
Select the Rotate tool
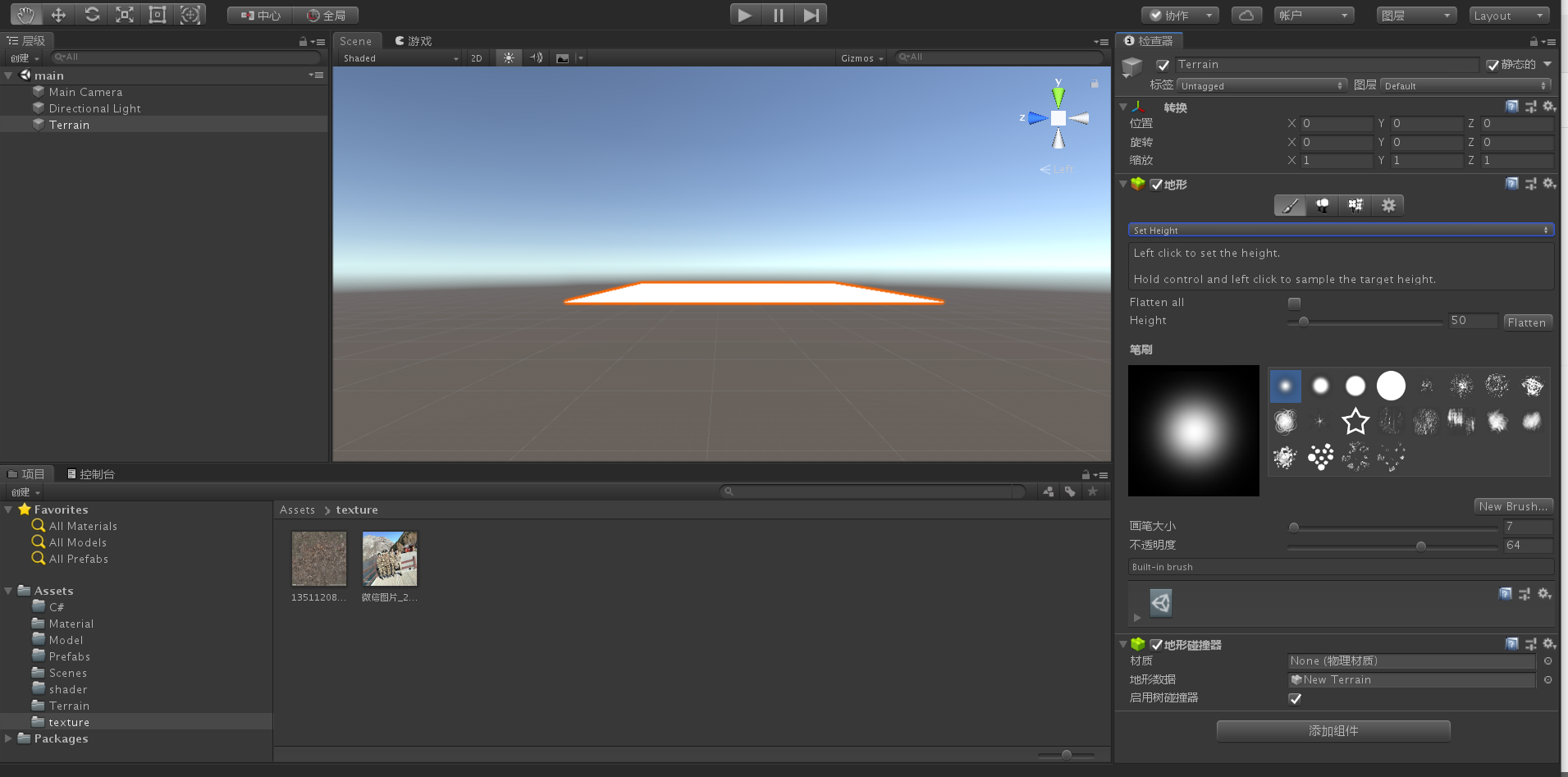91,14
